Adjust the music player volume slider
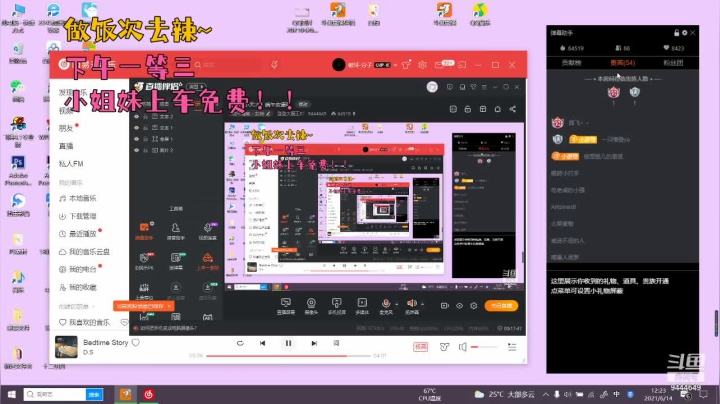This screenshot has height=404, width=720. 484,347
